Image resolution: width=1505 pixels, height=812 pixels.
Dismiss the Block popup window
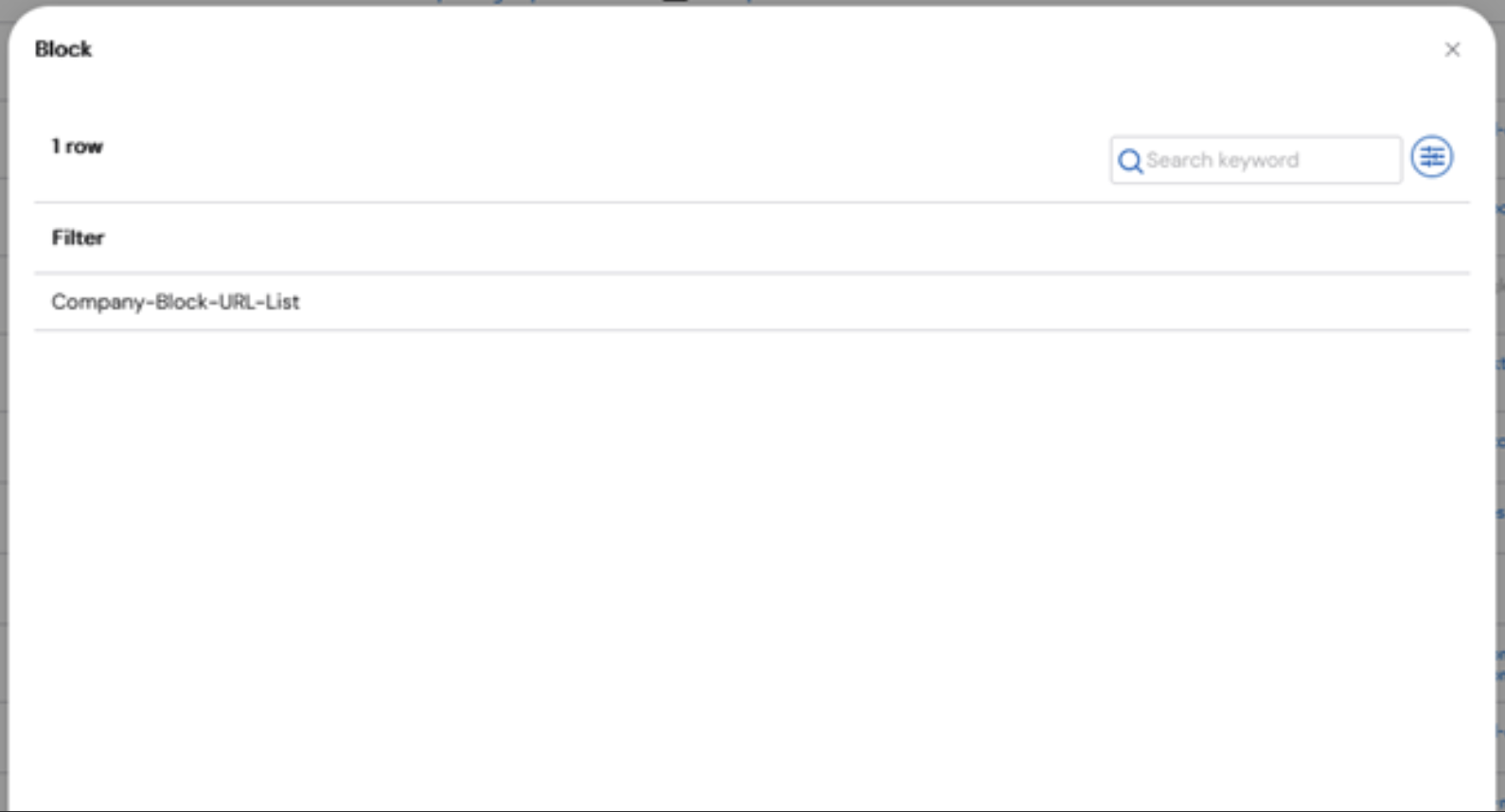(x=1452, y=49)
